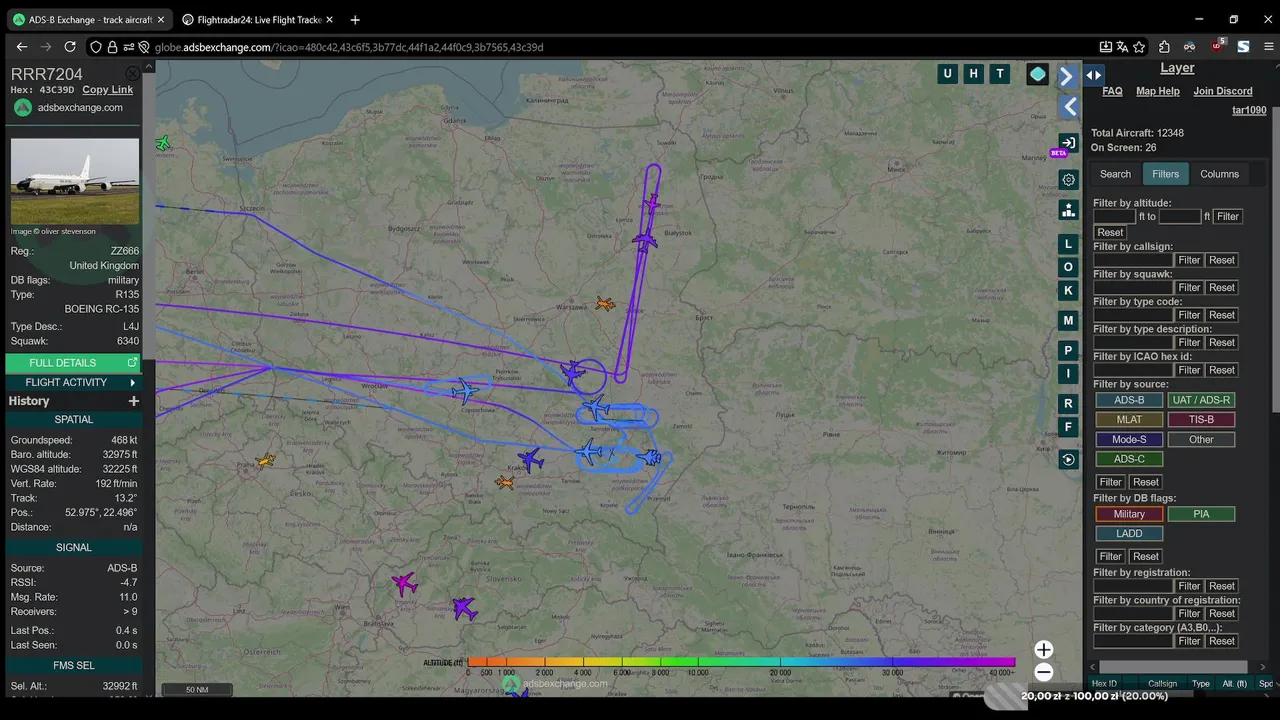Open the browser hamburger menu

(x=1270, y=47)
